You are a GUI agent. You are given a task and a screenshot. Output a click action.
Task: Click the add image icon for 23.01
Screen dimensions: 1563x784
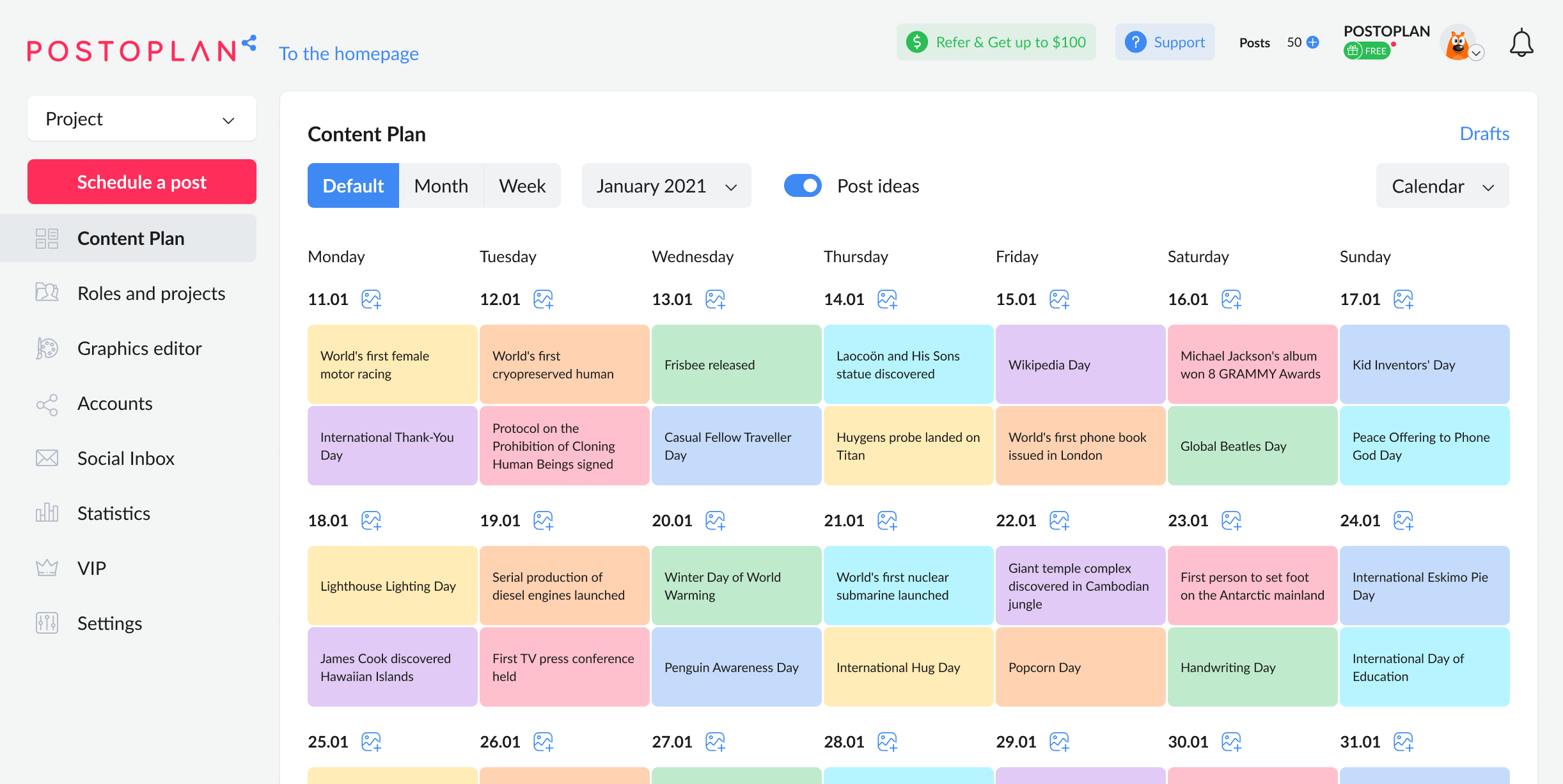point(1231,521)
